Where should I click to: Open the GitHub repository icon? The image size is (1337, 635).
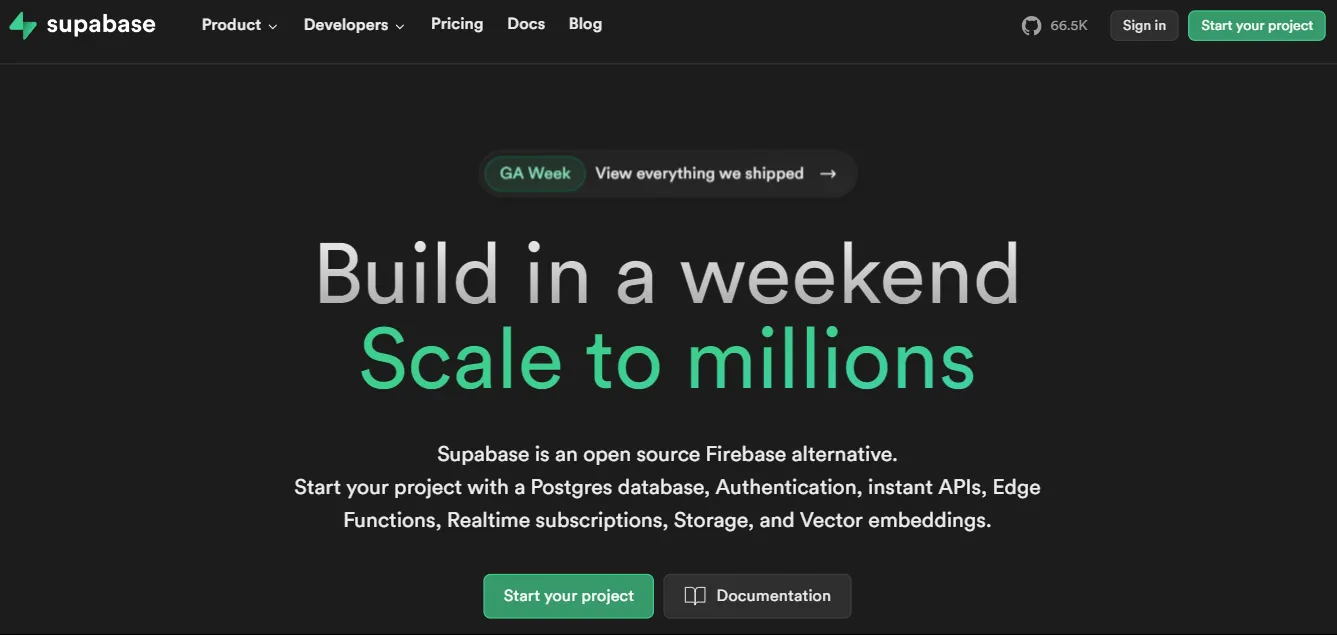1031,26
